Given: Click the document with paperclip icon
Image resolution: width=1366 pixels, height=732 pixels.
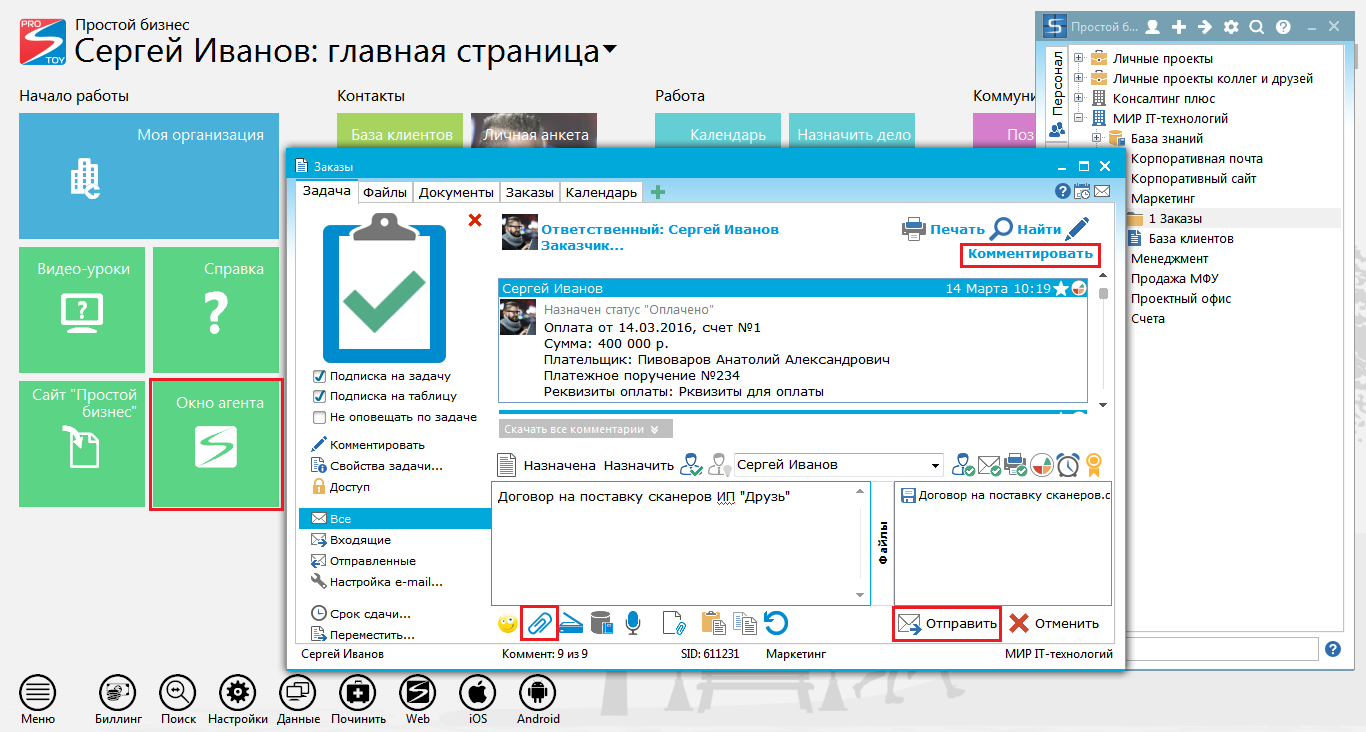Looking at the screenshot, I should pyautogui.click(x=674, y=624).
